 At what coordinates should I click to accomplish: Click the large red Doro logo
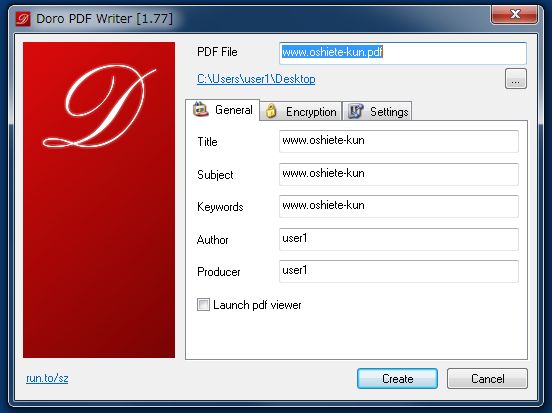click(99, 200)
